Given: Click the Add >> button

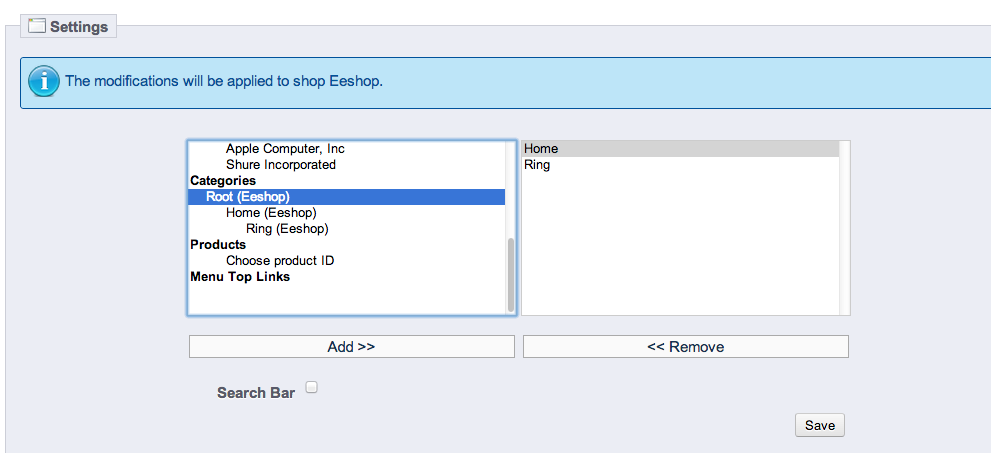Looking at the screenshot, I should [x=351, y=347].
